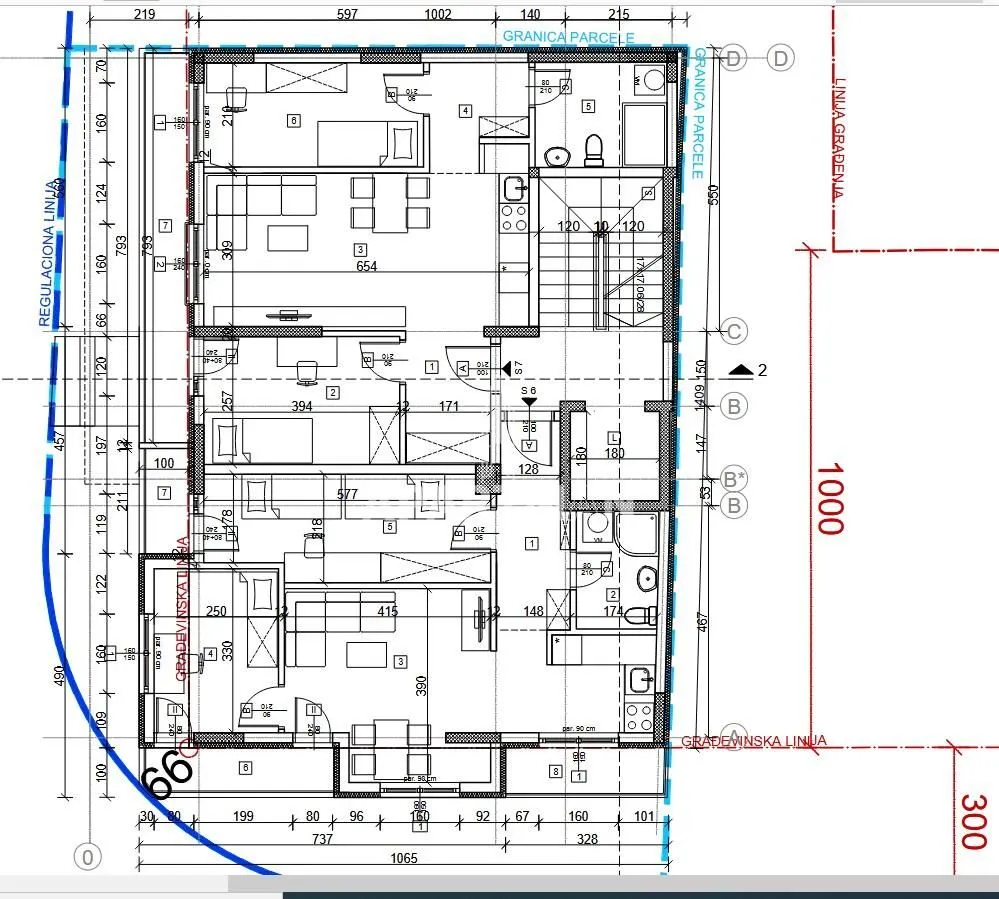Select the shower cabin in the lower bathroom
999x899 pixels.
point(637,533)
